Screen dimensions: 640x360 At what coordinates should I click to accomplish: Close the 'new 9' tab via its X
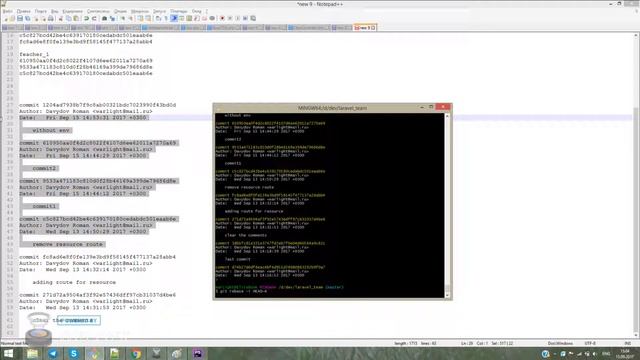[x=373, y=28]
